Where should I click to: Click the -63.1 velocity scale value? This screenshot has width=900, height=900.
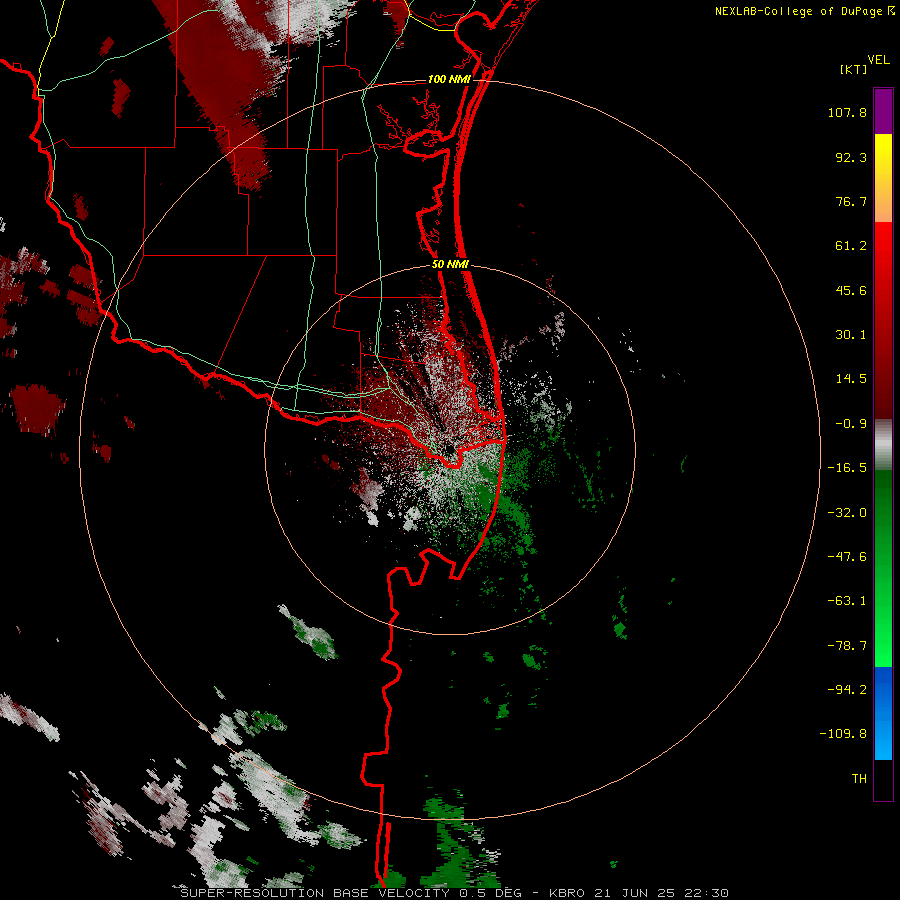(847, 601)
